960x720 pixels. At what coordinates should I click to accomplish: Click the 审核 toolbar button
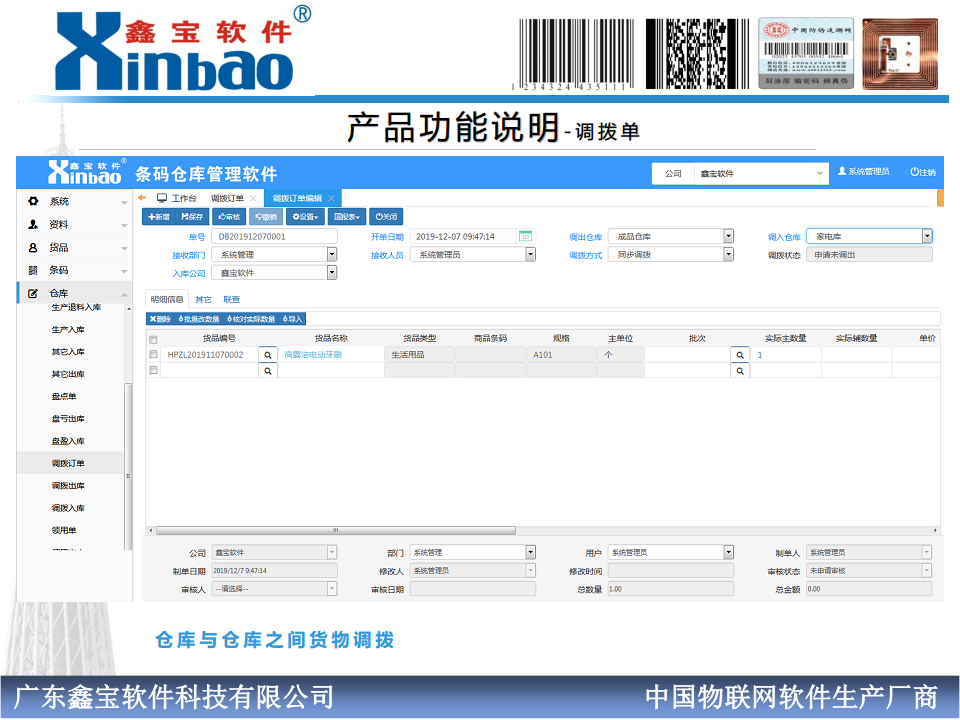[229, 217]
